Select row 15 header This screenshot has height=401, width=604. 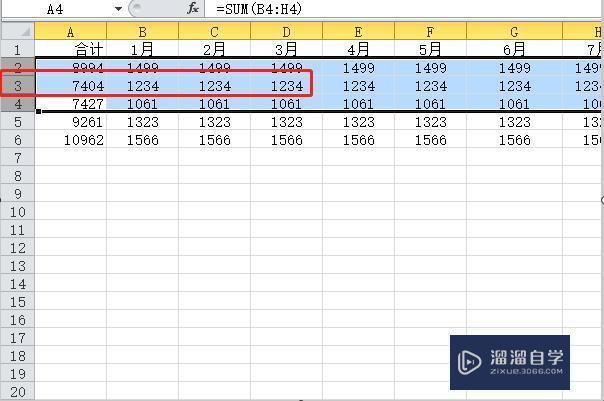point(18,302)
